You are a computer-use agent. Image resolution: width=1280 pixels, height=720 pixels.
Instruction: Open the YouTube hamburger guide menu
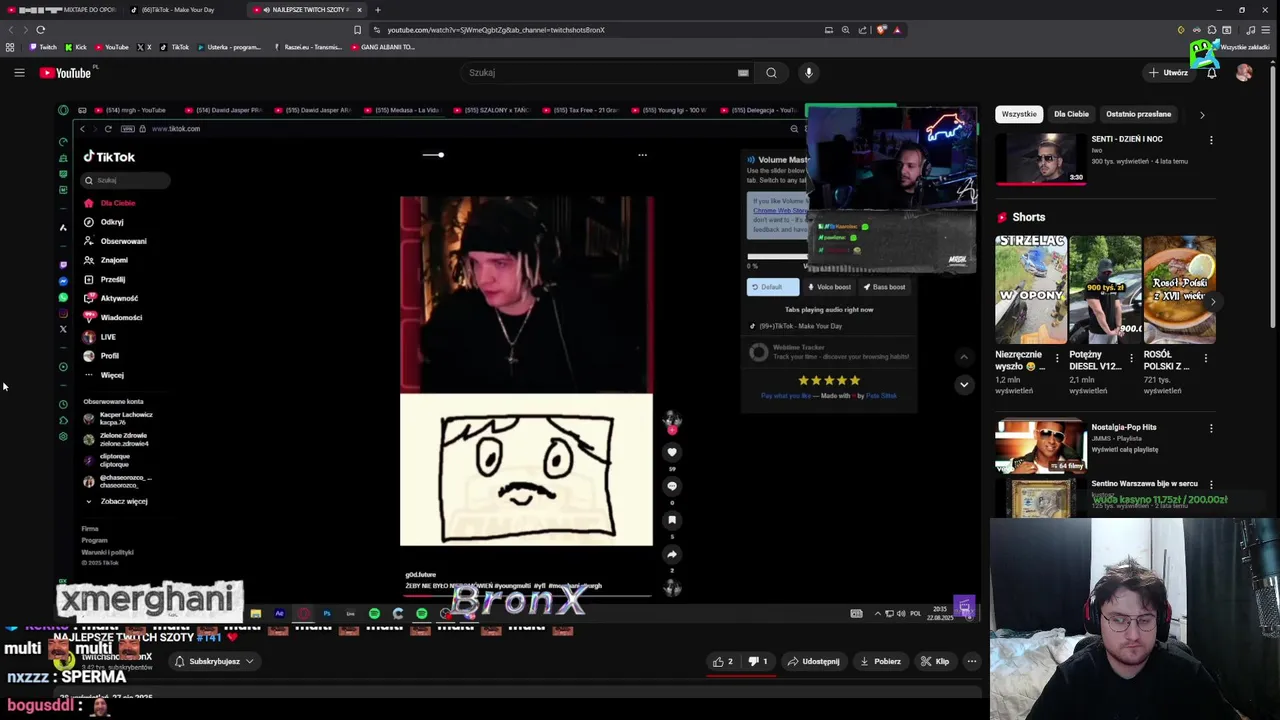point(19,72)
